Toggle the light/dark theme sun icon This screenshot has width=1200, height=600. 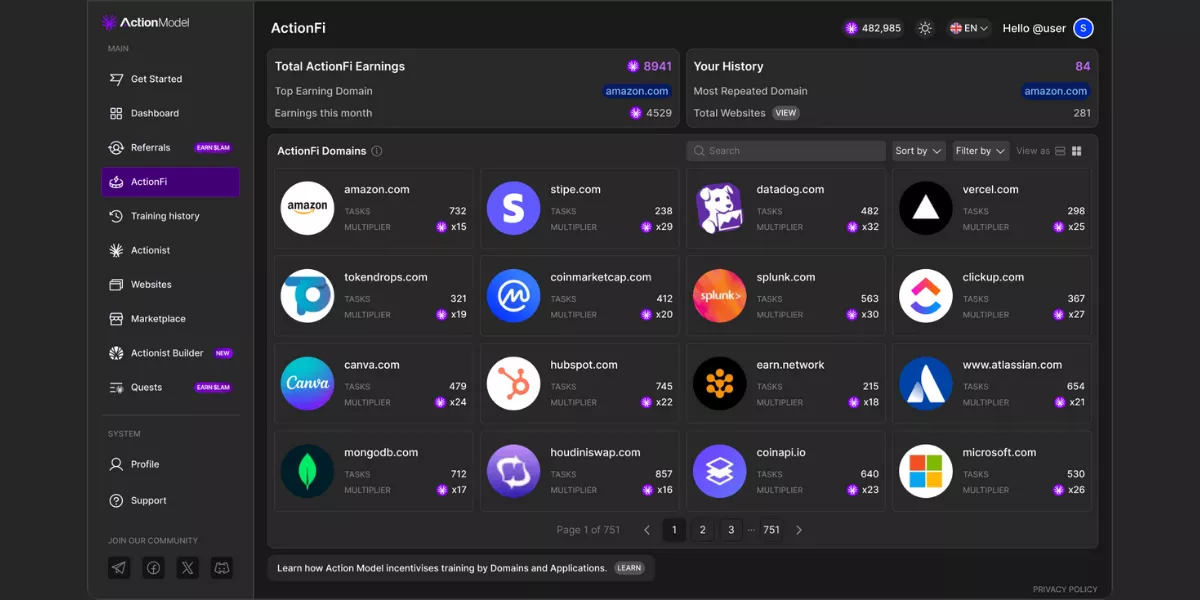tap(925, 28)
